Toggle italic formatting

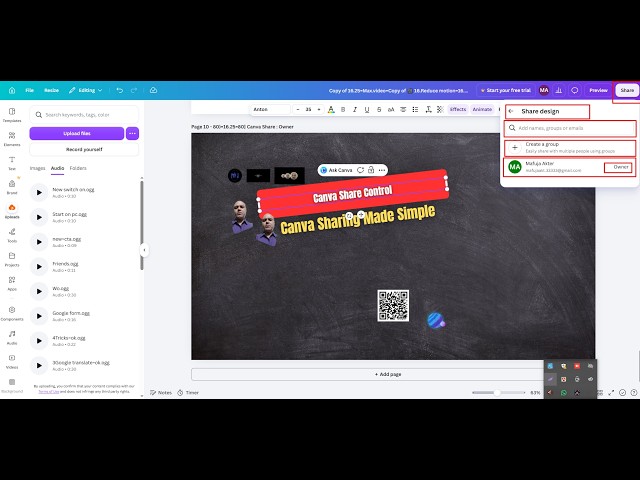pos(355,109)
